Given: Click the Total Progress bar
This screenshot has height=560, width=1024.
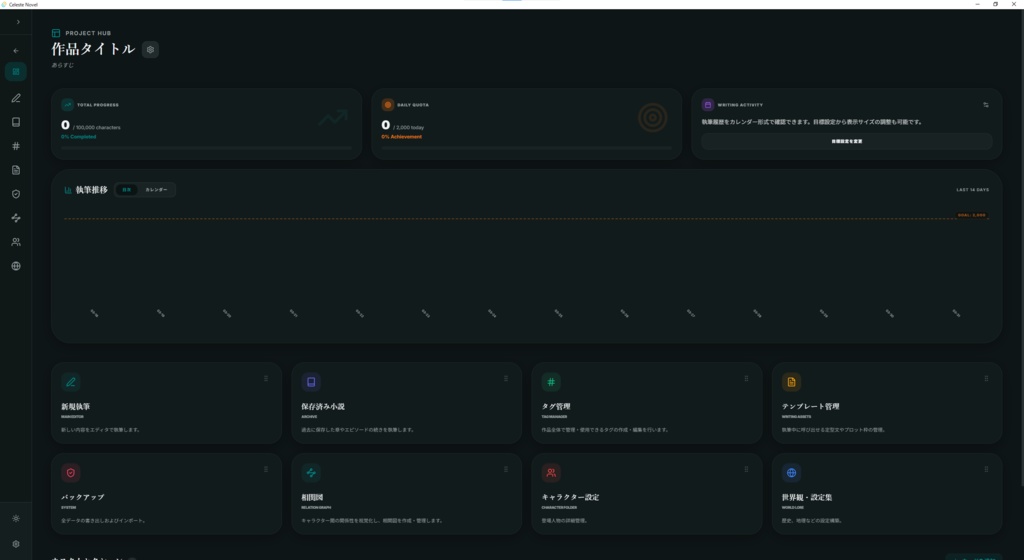Looking at the screenshot, I should pyautogui.click(x=206, y=148).
